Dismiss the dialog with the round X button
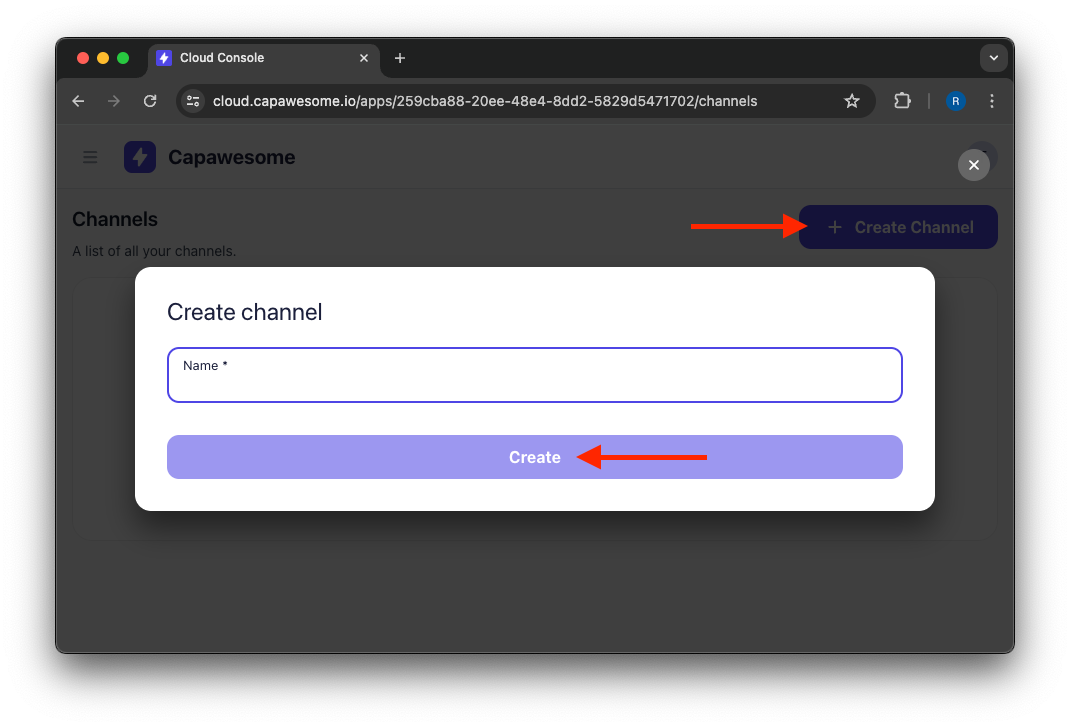1070x727 pixels. (x=974, y=165)
